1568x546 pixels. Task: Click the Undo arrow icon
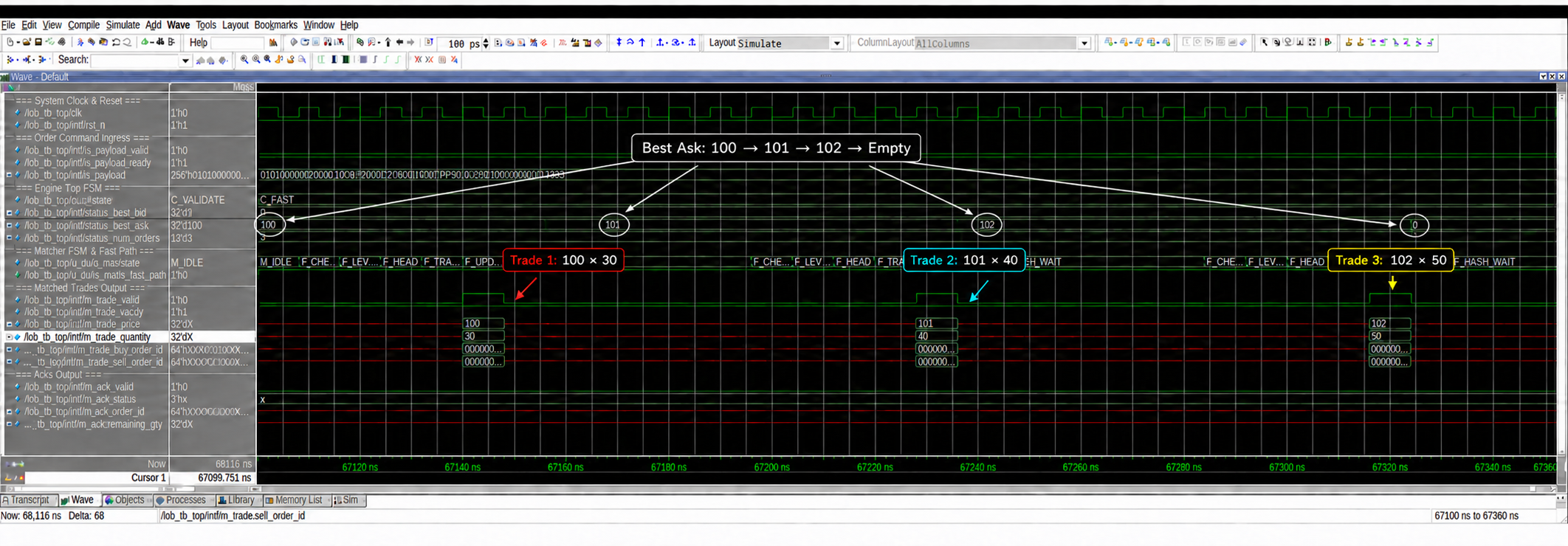(116, 43)
